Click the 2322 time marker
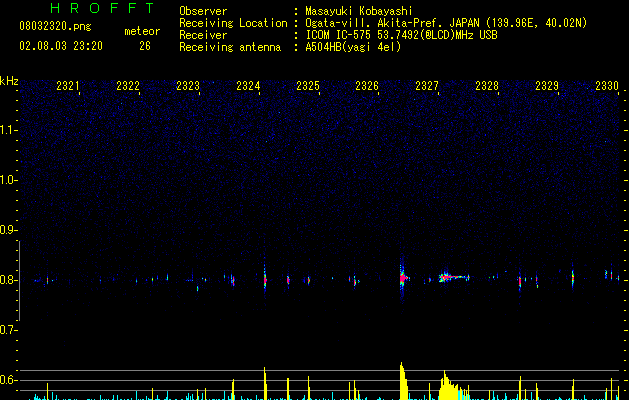Viewport: 629px width, 400px height. point(128,86)
